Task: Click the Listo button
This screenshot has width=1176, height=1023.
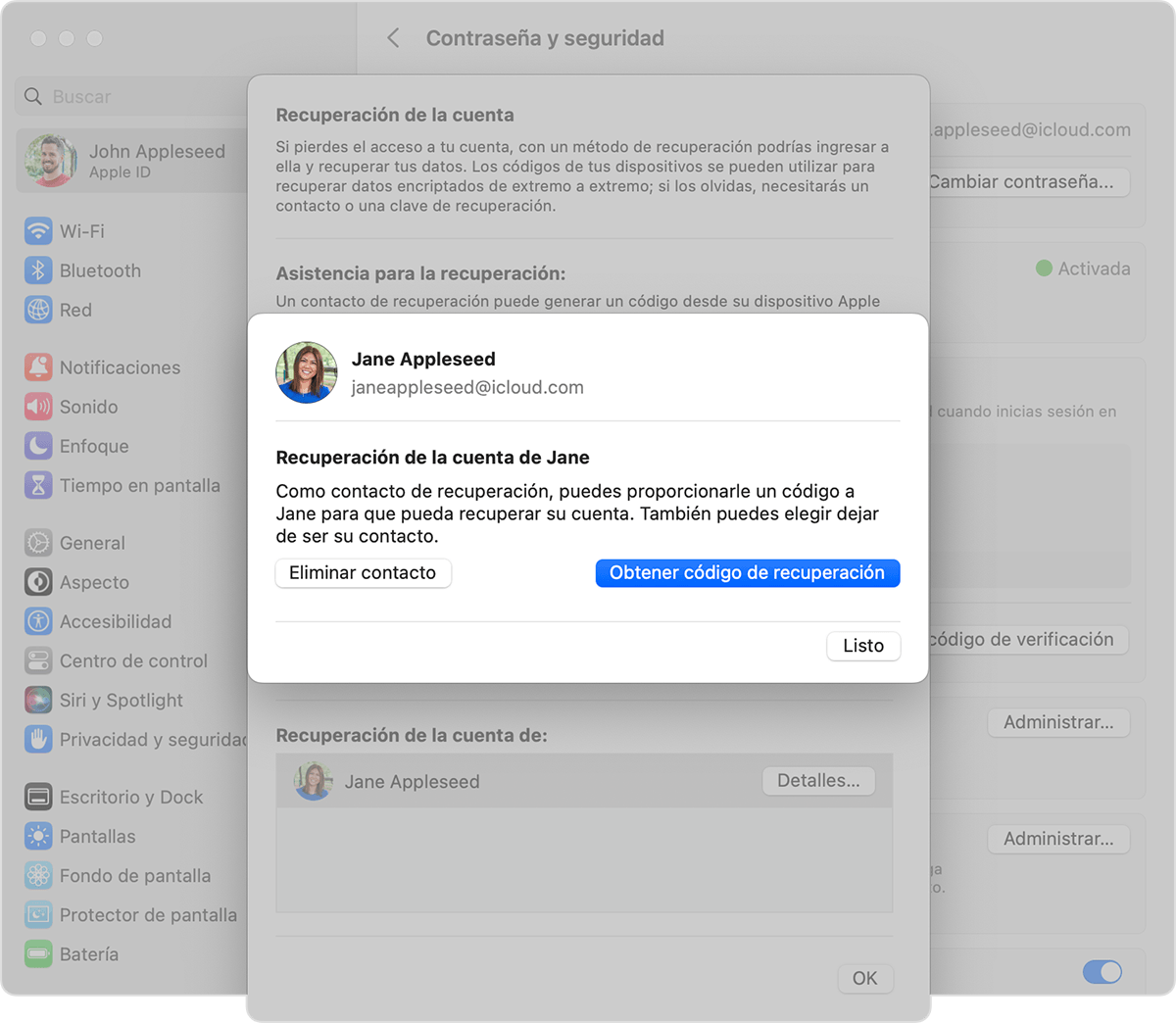Action: (862, 646)
